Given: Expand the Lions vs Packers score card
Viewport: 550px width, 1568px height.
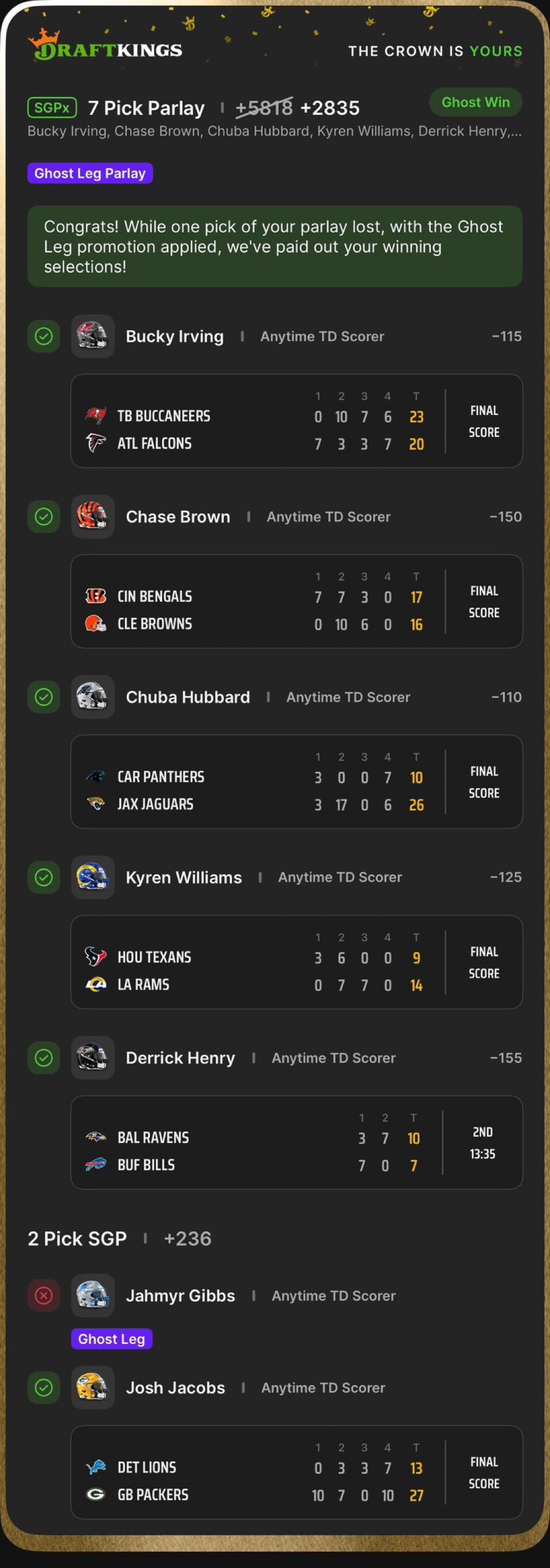Looking at the screenshot, I should (x=297, y=1473).
